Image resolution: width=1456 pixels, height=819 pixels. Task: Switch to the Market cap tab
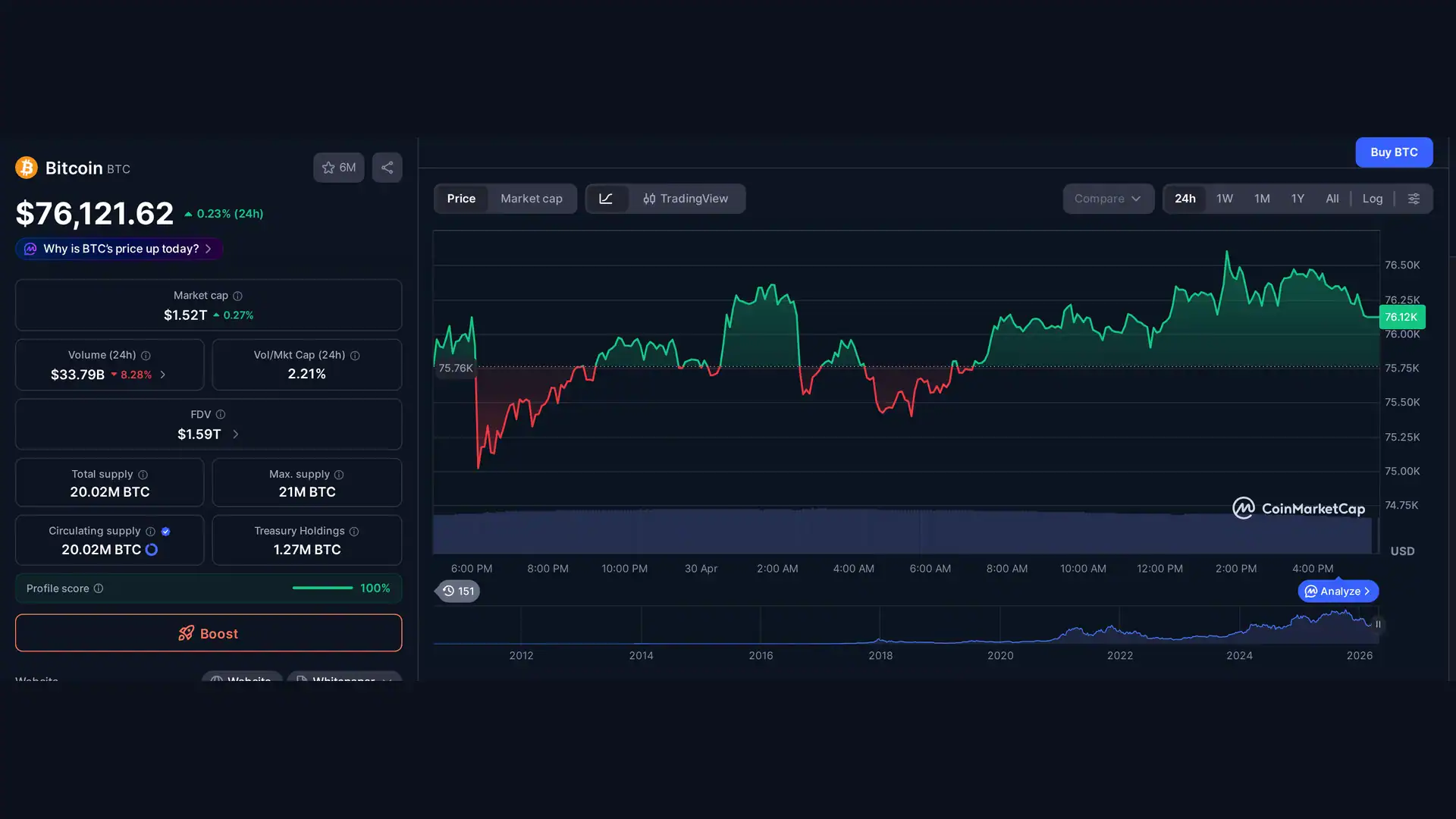(x=532, y=199)
